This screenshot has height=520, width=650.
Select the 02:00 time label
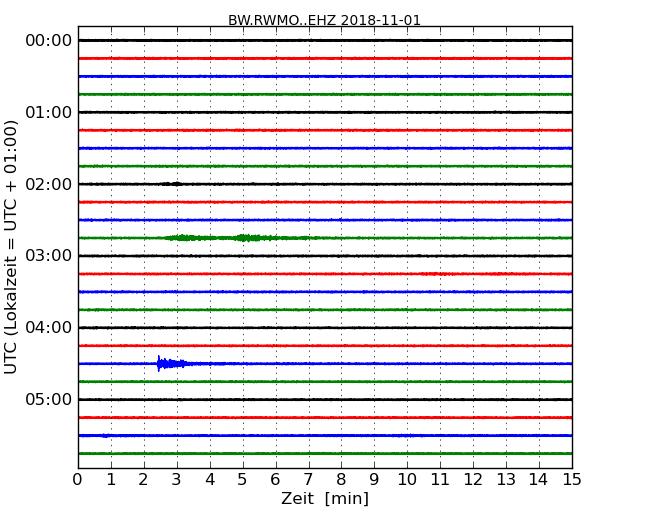[x=49, y=184]
